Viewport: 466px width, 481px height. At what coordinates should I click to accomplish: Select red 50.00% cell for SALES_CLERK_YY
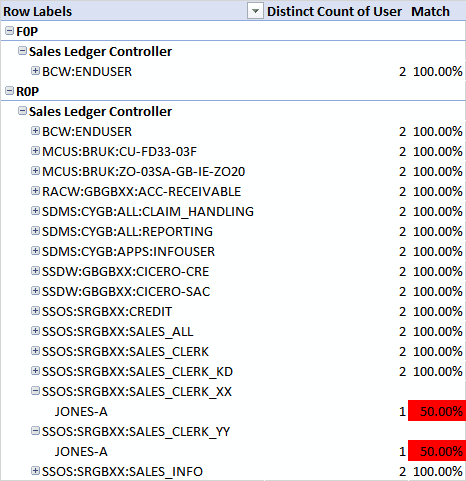pos(437,451)
